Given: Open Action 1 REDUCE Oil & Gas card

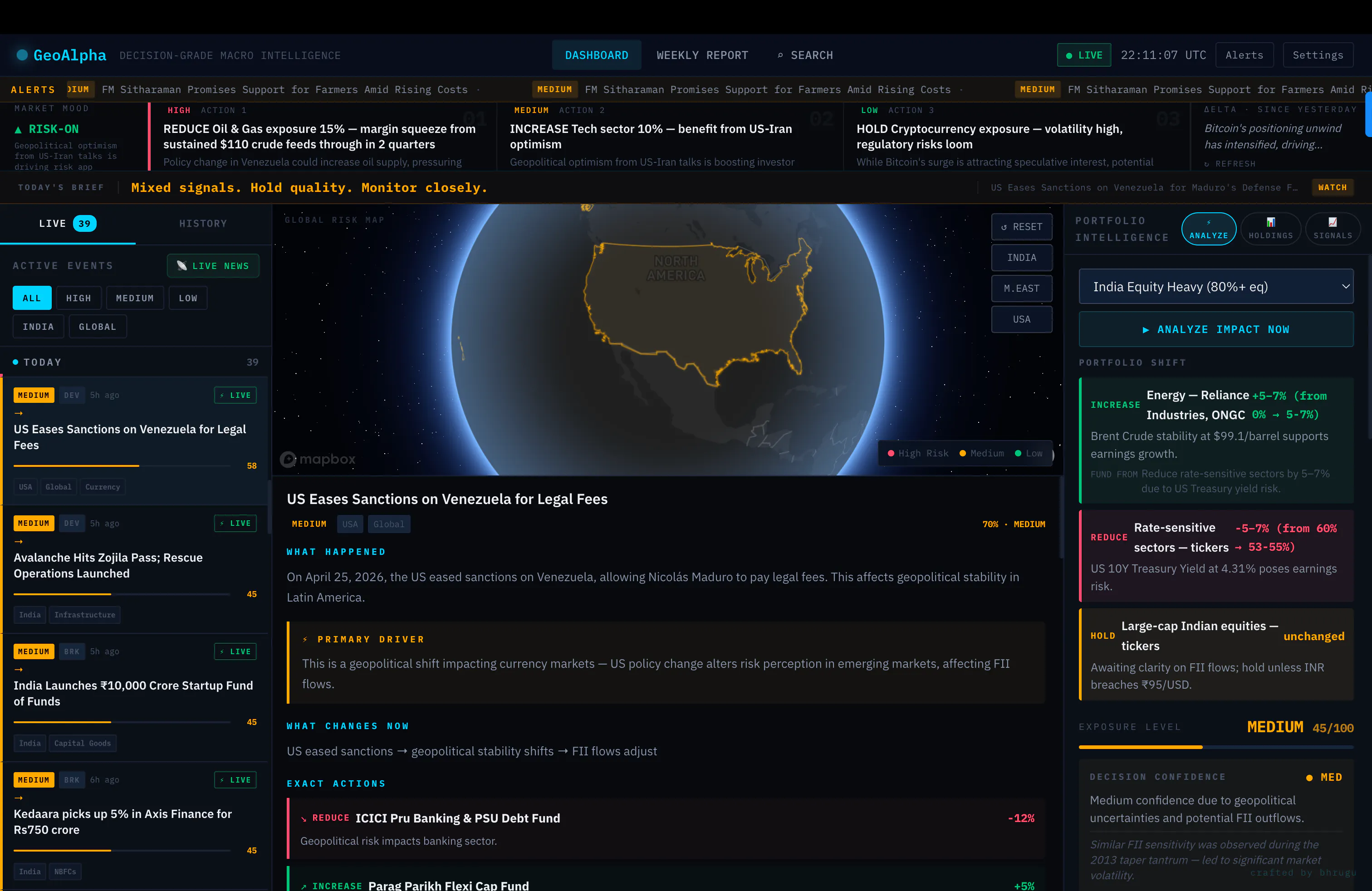Looking at the screenshot, I should [x=322, y=137].
